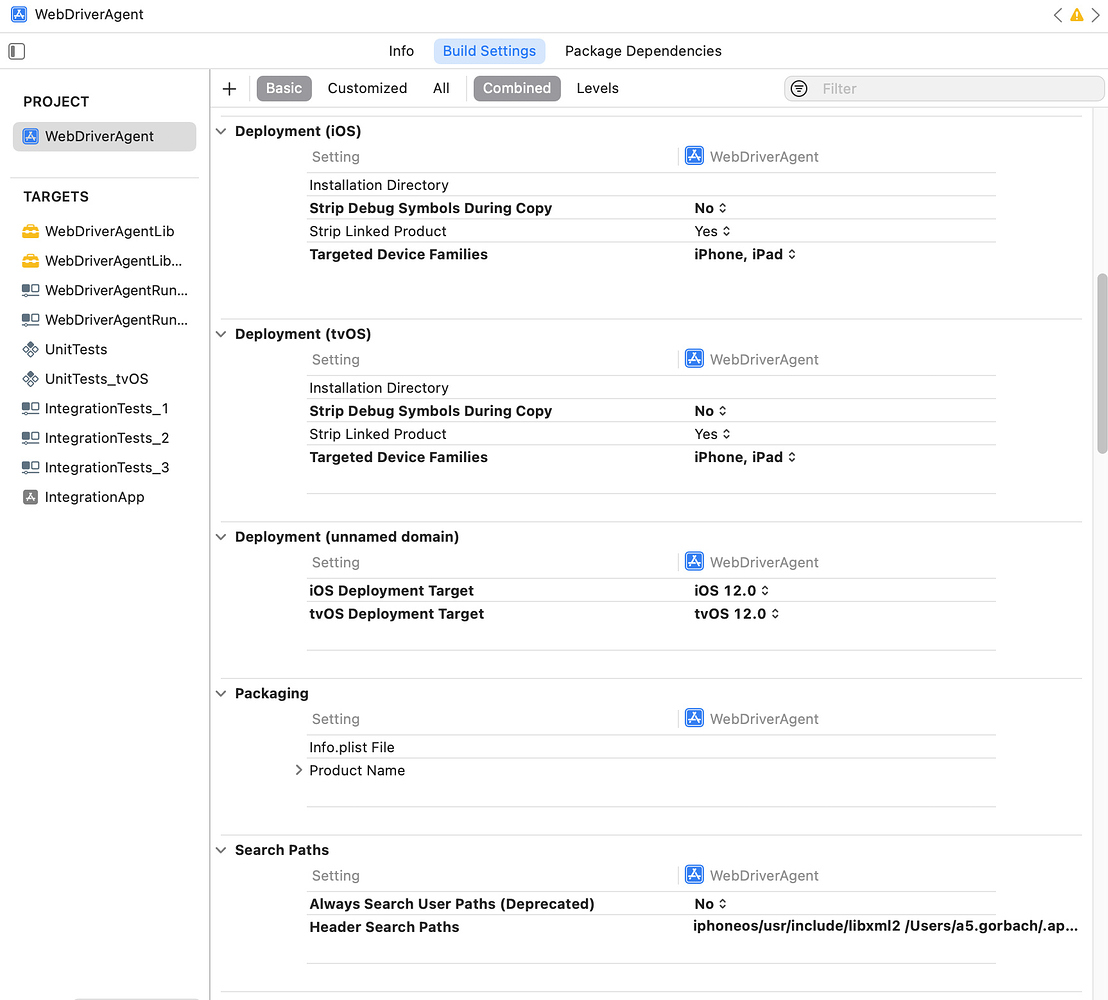Toggle the navigator sidebar panel icon
This screenshot has width=1108, height=1000.
(16, 51)
